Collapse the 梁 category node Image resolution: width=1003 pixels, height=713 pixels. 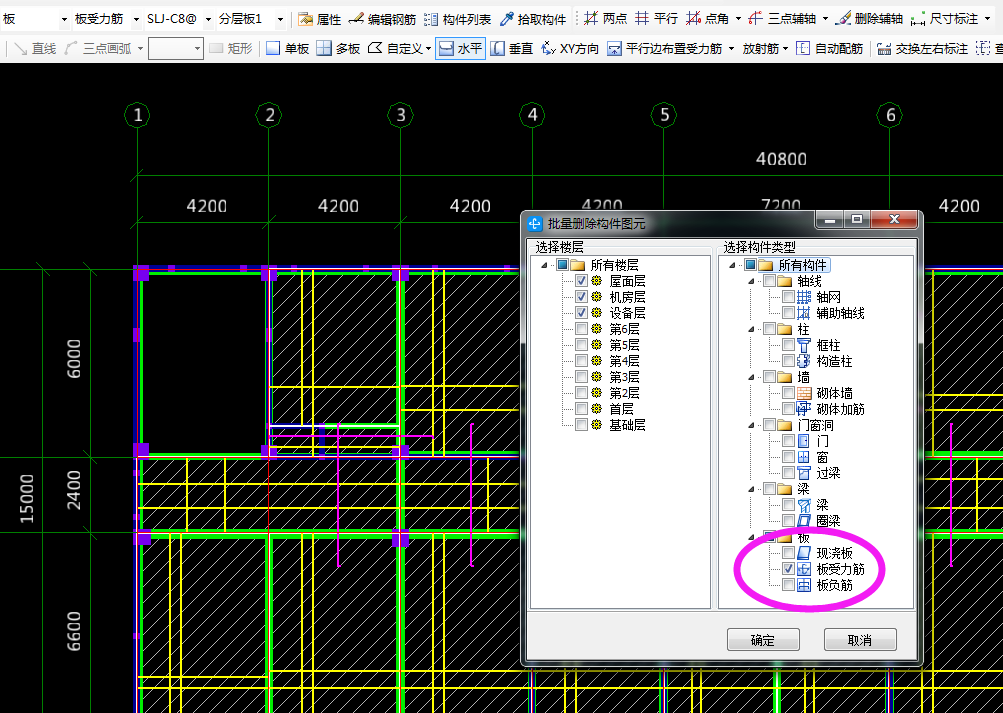coord(752,489)
